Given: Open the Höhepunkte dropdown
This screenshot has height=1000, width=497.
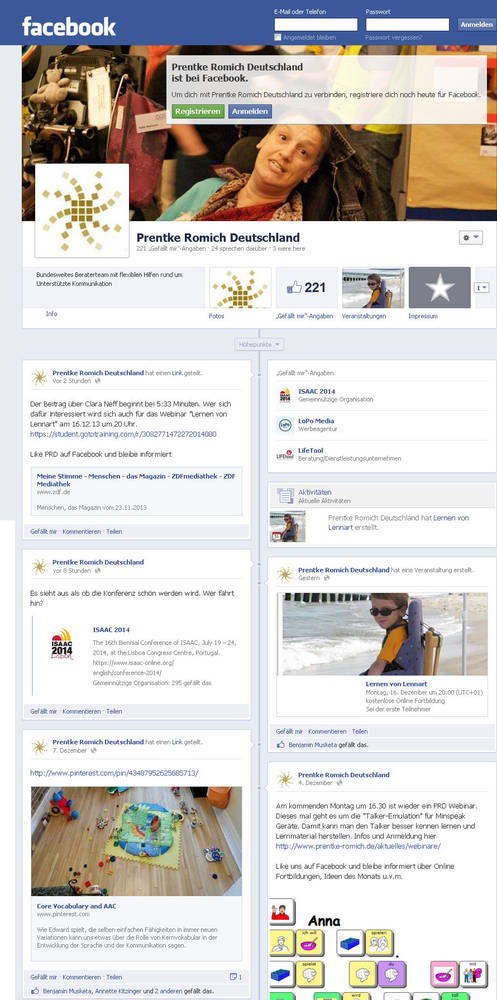Looking at the screenshot, I should click(259, 344).
